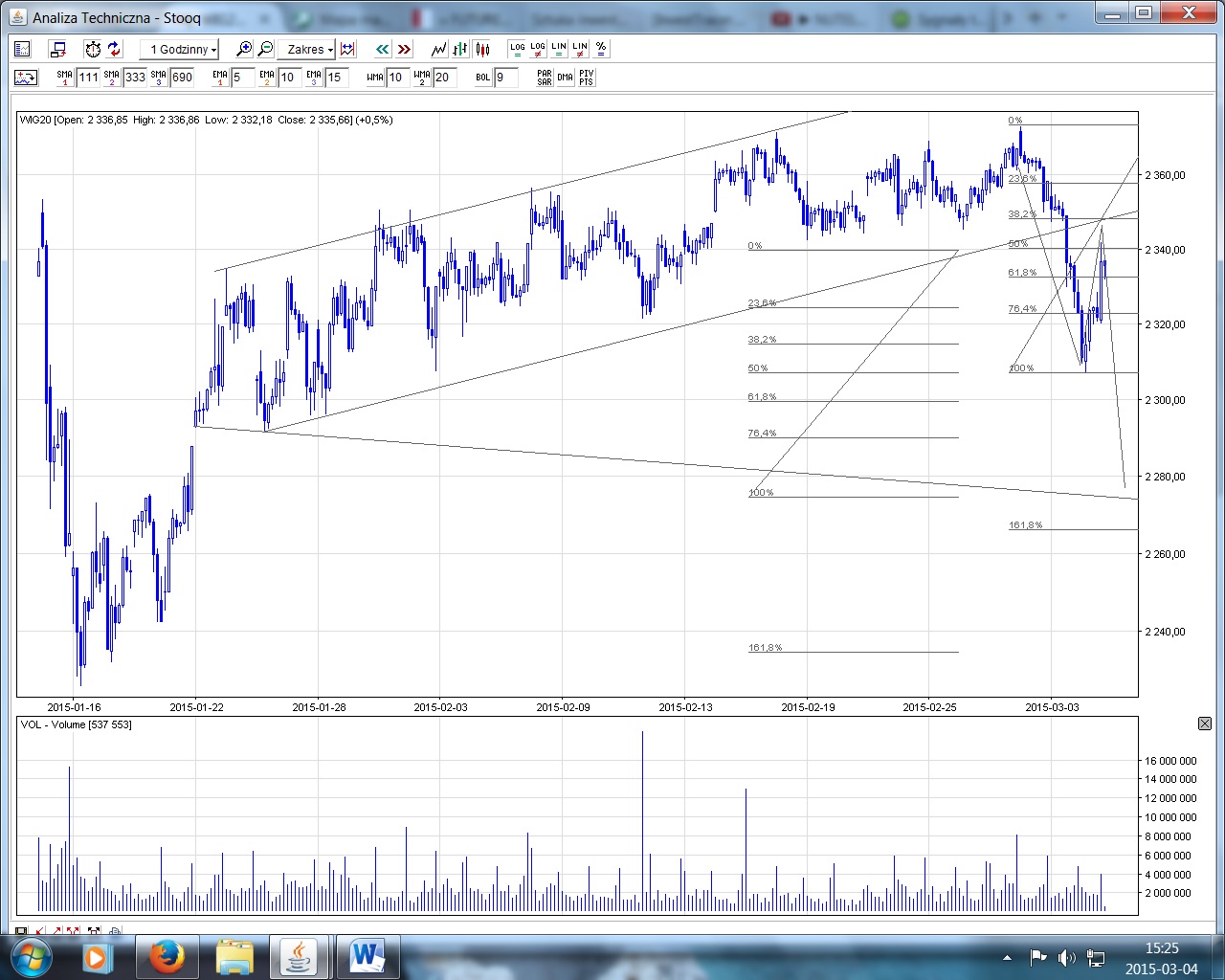Click the DMA indicator button
1225x980 pixels.
click(565, 78)
